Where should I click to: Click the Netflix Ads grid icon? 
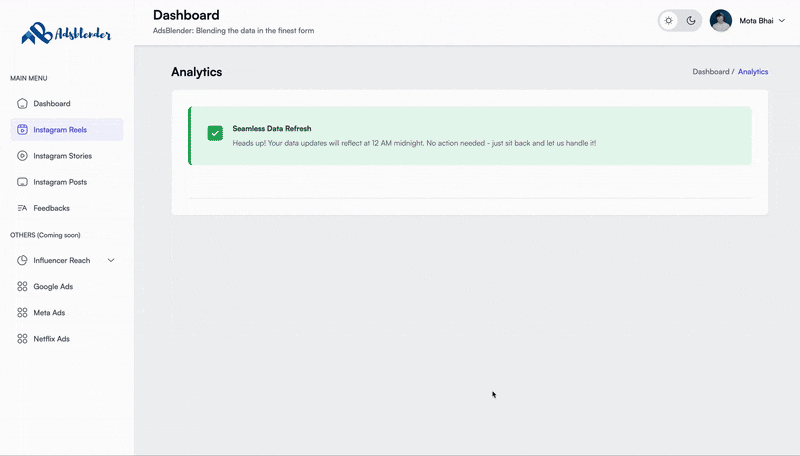(23, 339)
